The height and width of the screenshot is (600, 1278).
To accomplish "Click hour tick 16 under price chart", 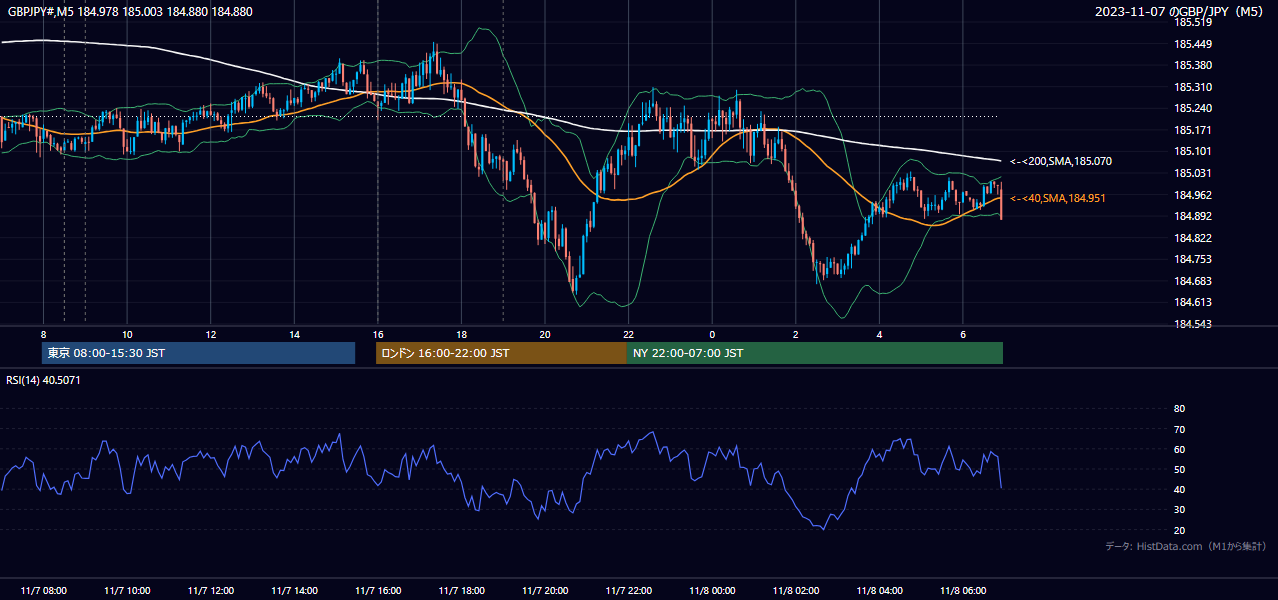I will pos(377,334).
